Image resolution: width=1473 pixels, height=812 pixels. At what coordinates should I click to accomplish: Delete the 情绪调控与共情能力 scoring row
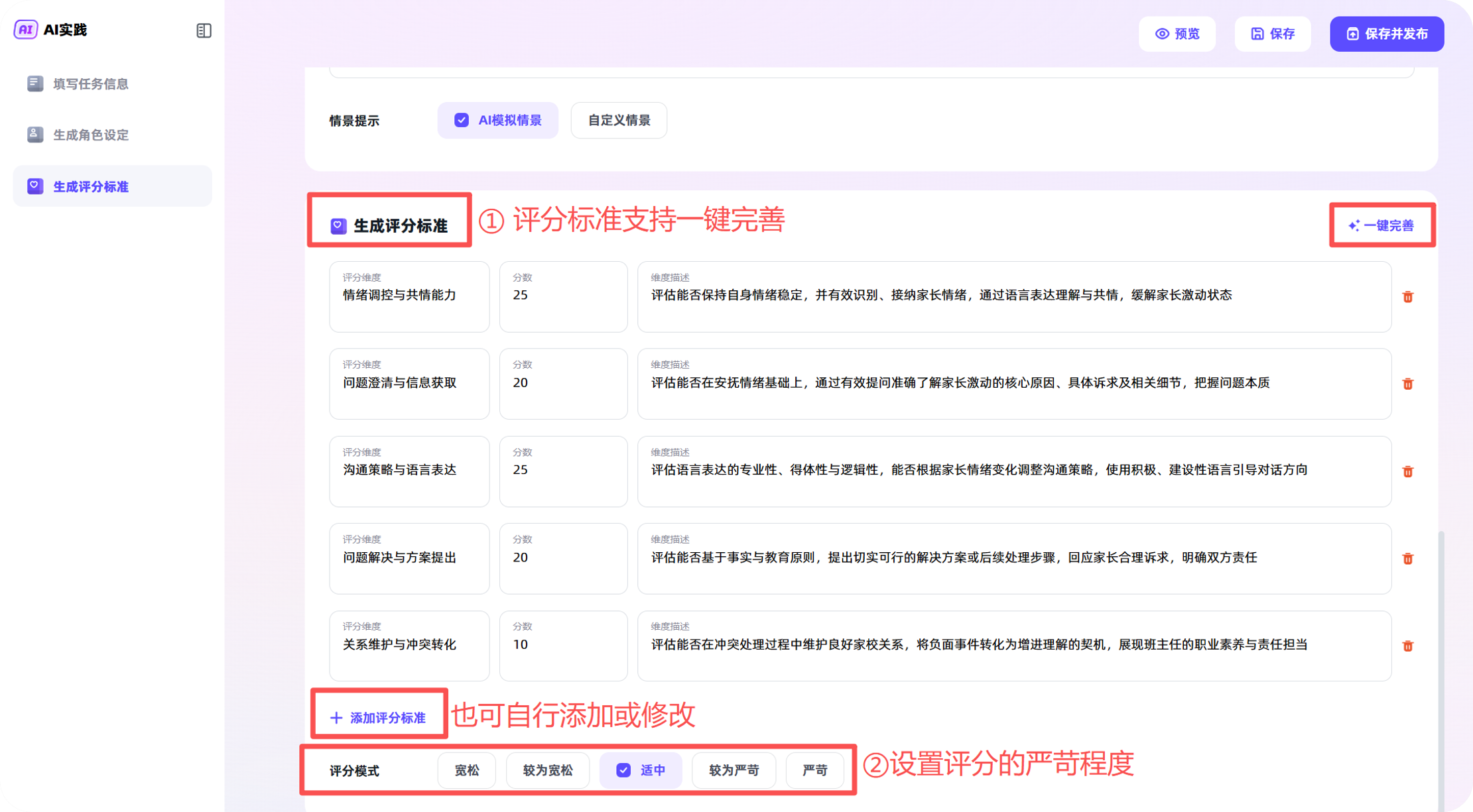[1408, 296]
